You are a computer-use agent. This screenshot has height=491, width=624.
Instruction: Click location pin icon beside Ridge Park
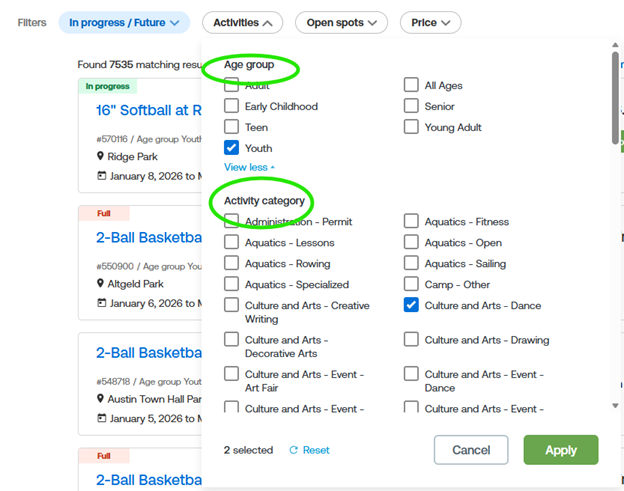(101, 156)
